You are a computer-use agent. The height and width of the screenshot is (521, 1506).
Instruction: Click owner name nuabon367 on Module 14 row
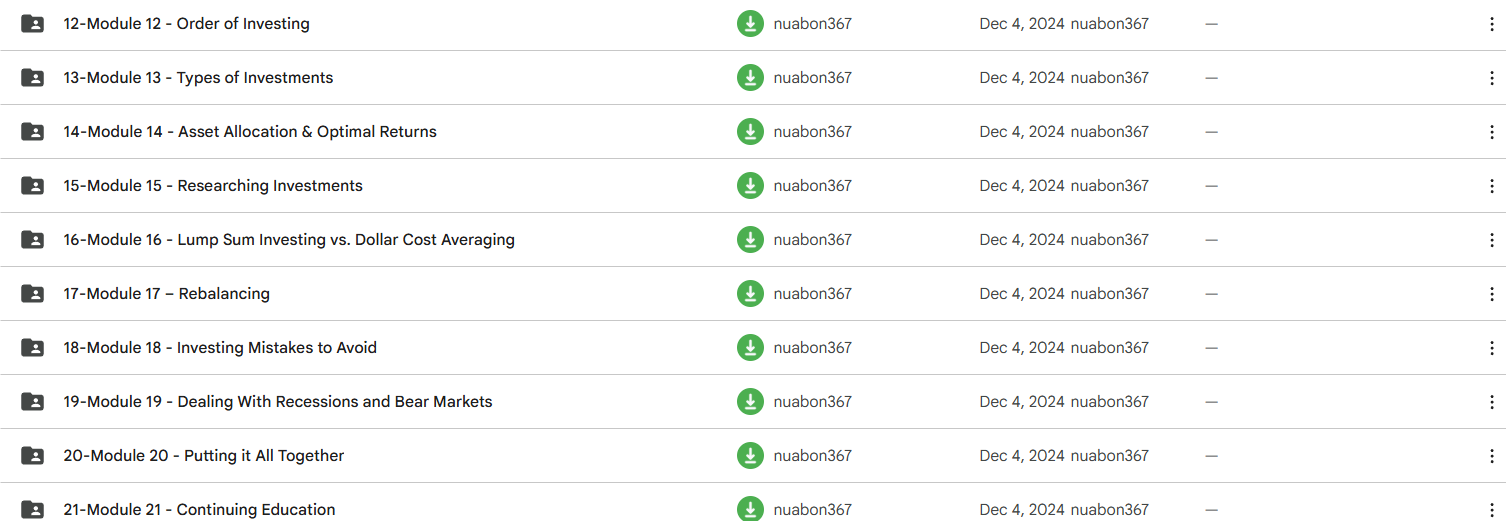812,132
